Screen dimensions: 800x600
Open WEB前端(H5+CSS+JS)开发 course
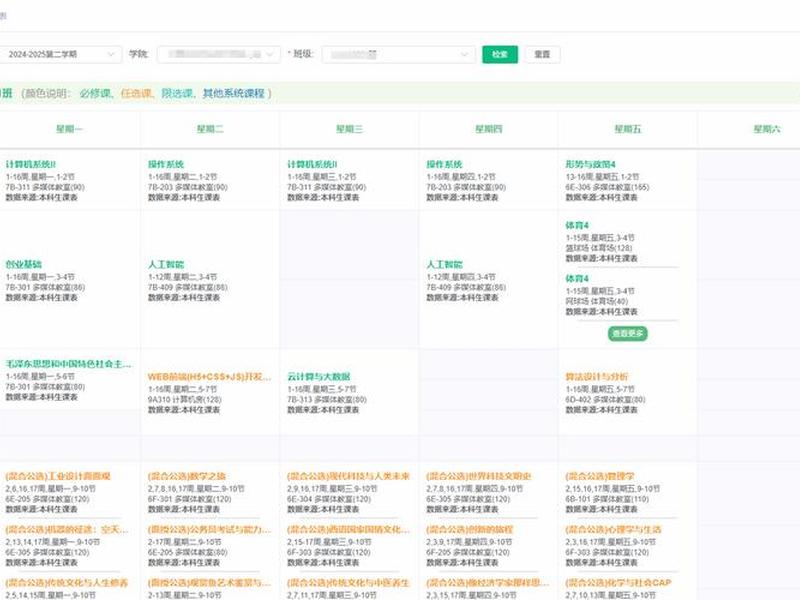pyautogui.click(x=209, y=377)
